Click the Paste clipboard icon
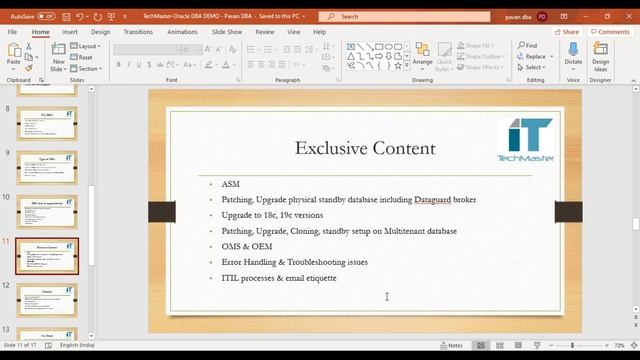Viewport: 640px width, 360px height. pos(14,50)
